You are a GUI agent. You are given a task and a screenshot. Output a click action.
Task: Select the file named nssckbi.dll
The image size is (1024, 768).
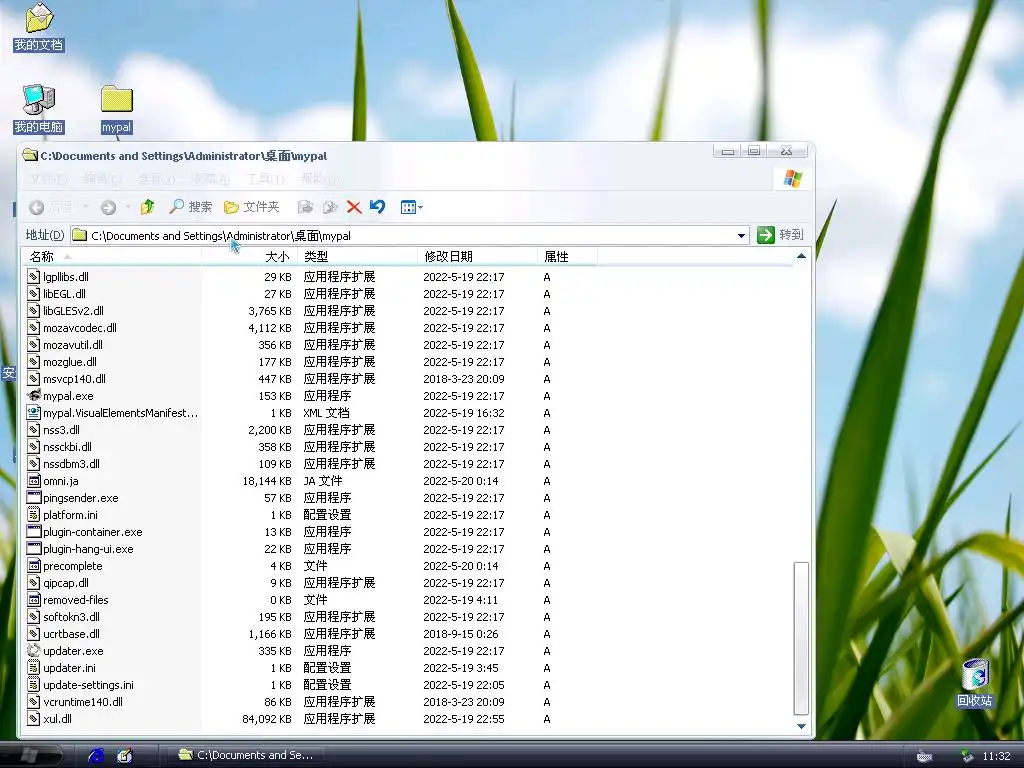coord(67,447)
